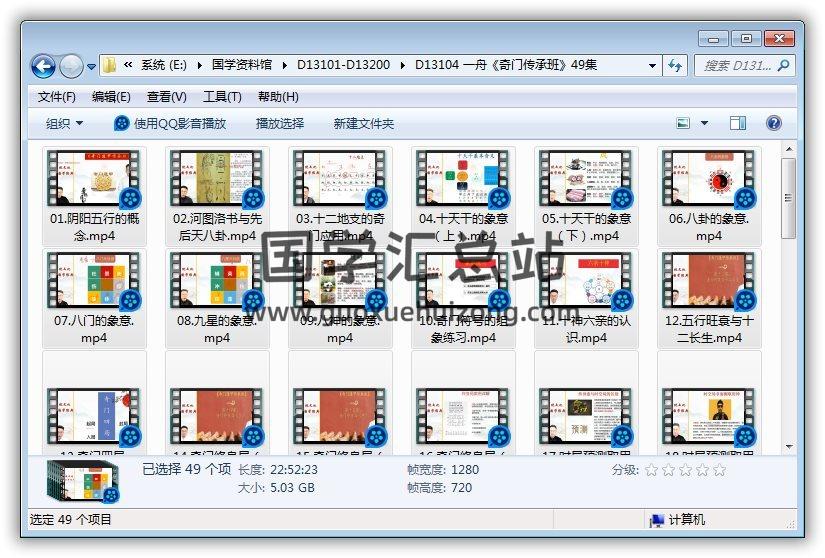825x558 pixels.
Task: Select video 11.十神六亲的认识.mp4
Action: (586, 298)
